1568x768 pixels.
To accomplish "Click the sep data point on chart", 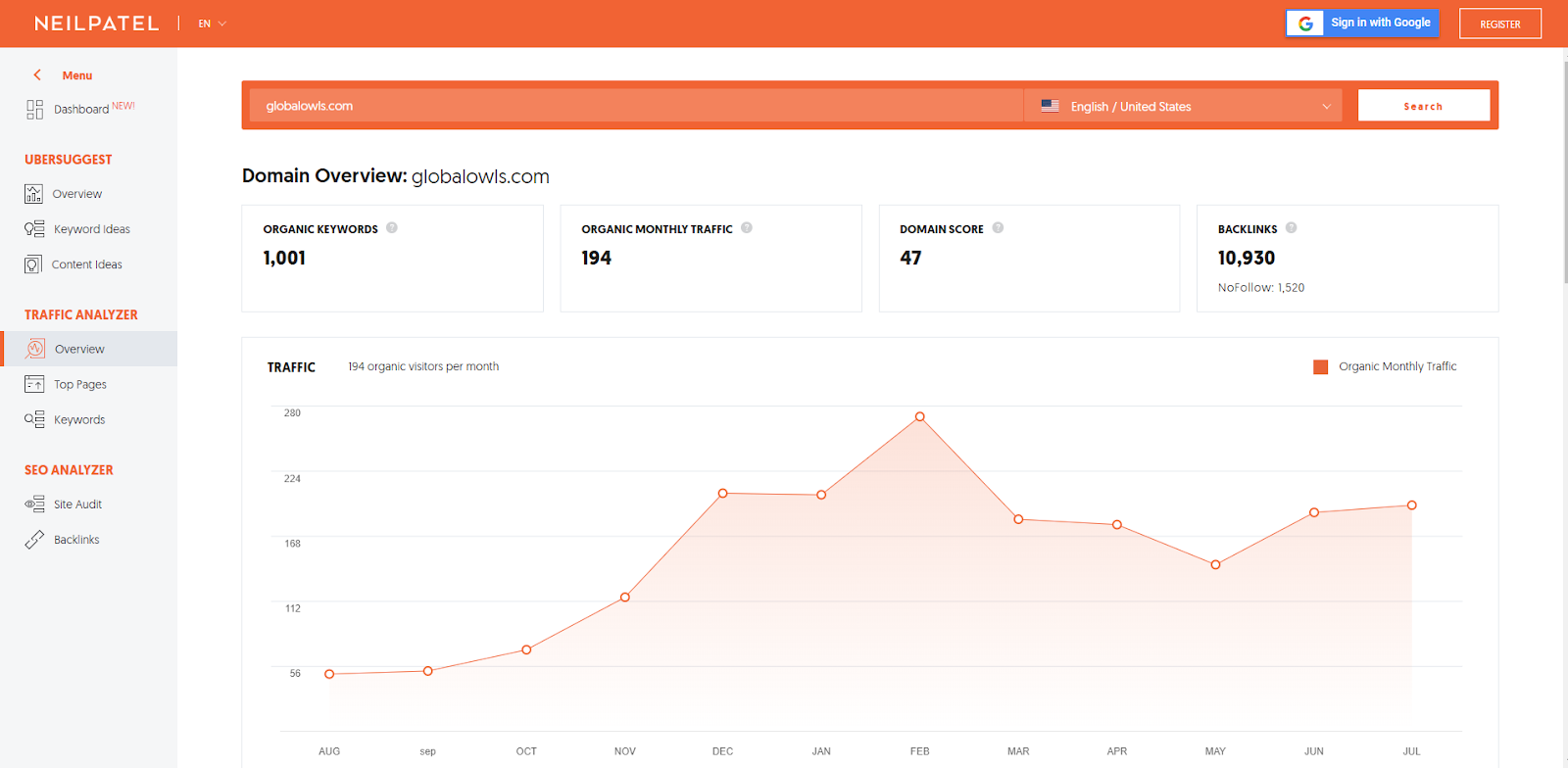I will click(x=428, y=671).
